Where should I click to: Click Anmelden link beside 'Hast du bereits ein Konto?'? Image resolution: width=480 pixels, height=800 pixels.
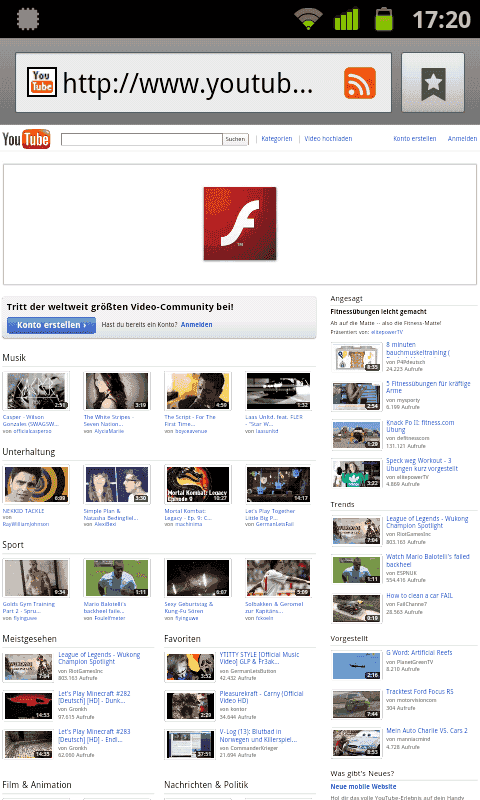coord(196,324)
